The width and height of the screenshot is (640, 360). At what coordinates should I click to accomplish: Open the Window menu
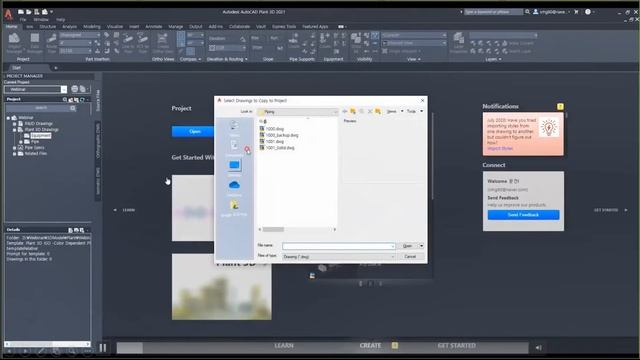click(x=41, y=20)
